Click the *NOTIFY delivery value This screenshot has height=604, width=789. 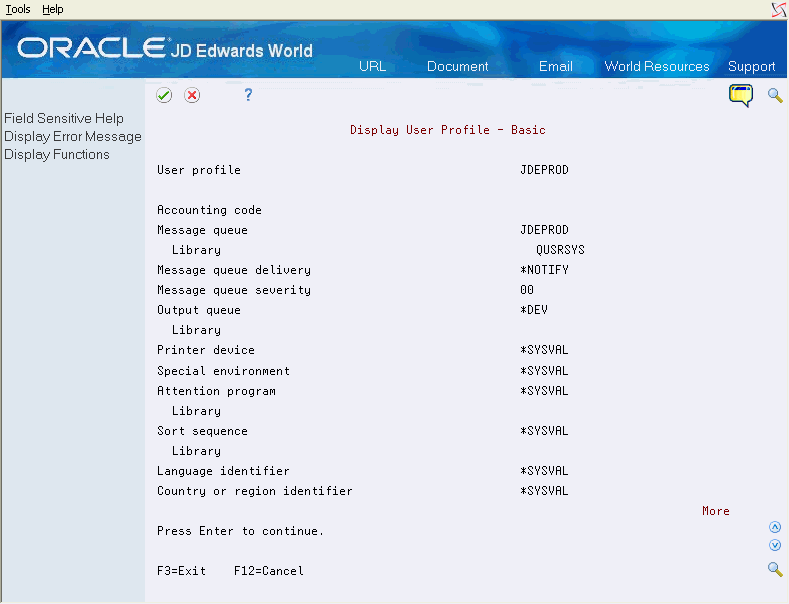click(544, 270)
